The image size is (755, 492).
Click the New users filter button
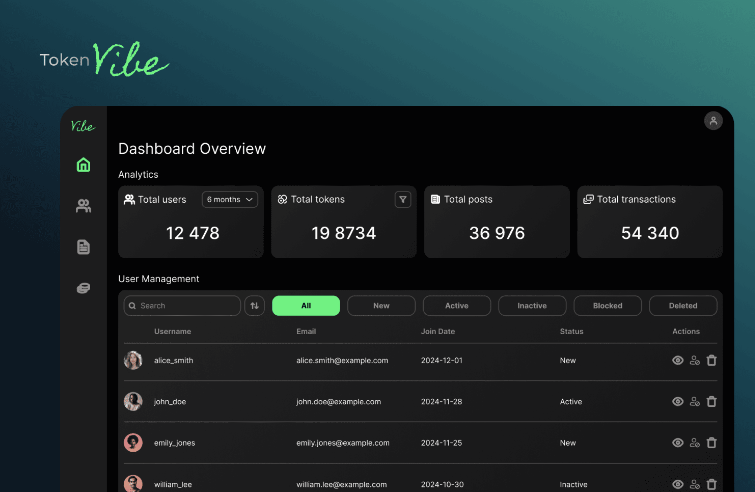pos(381,306)
